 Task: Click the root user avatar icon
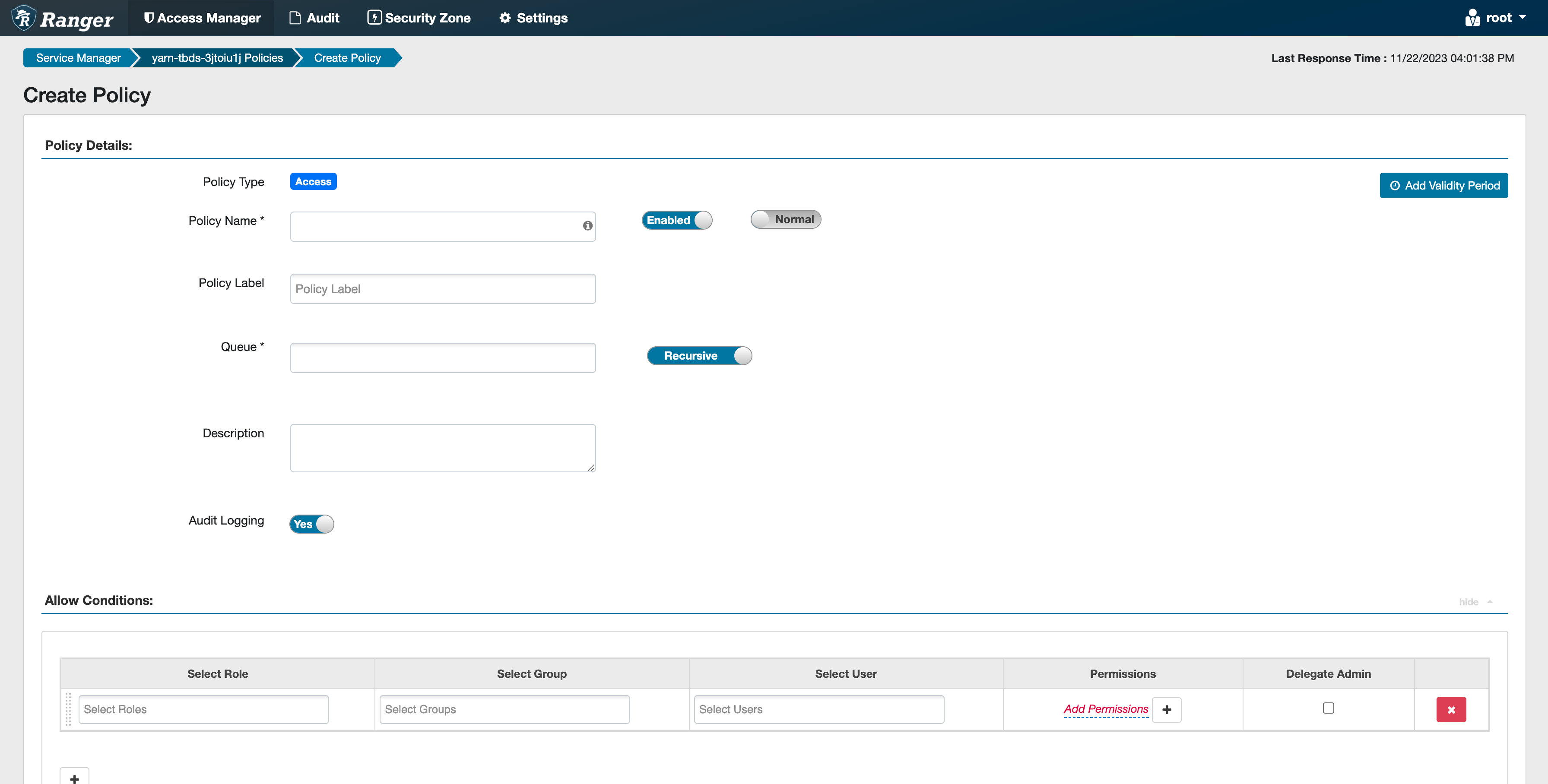(x=1472, y=18)
